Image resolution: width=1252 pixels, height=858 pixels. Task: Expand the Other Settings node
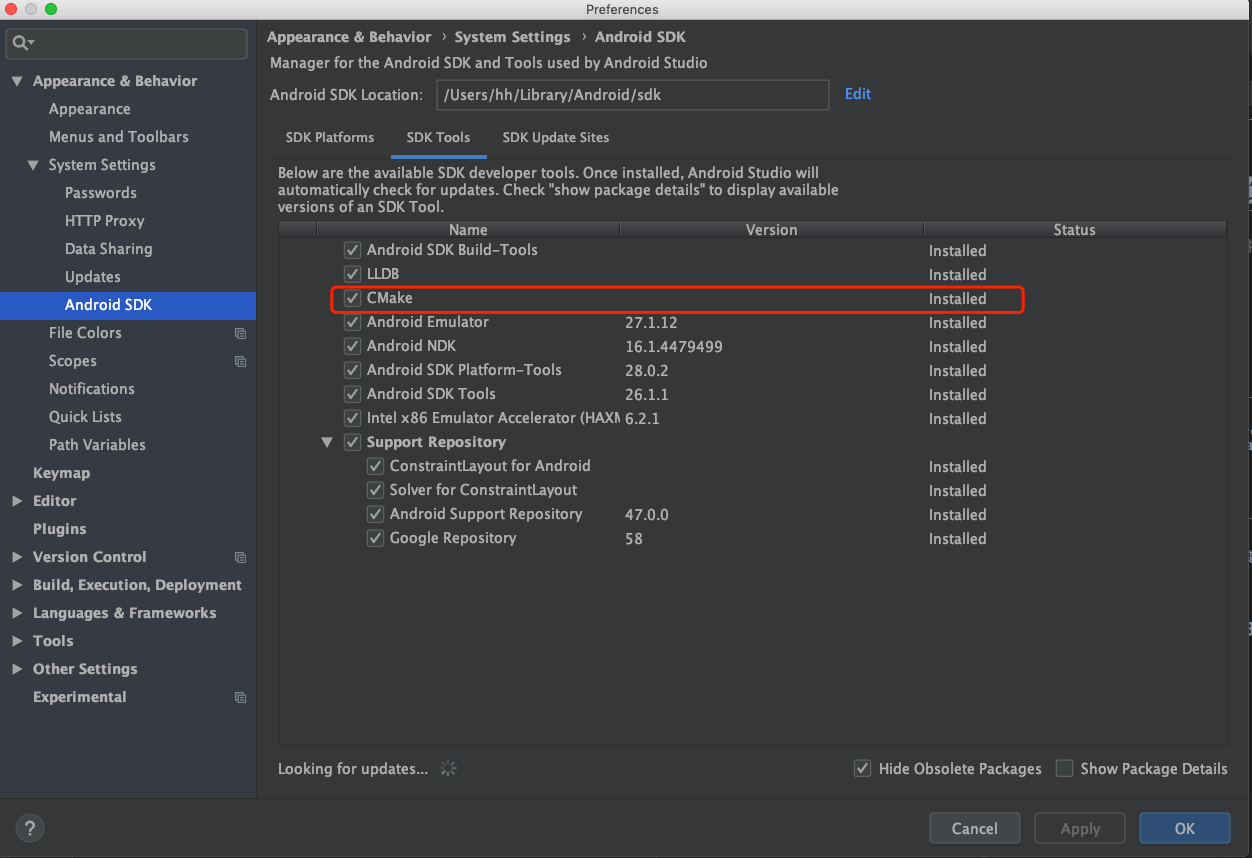pyautogui.click(x=17, y=669)
